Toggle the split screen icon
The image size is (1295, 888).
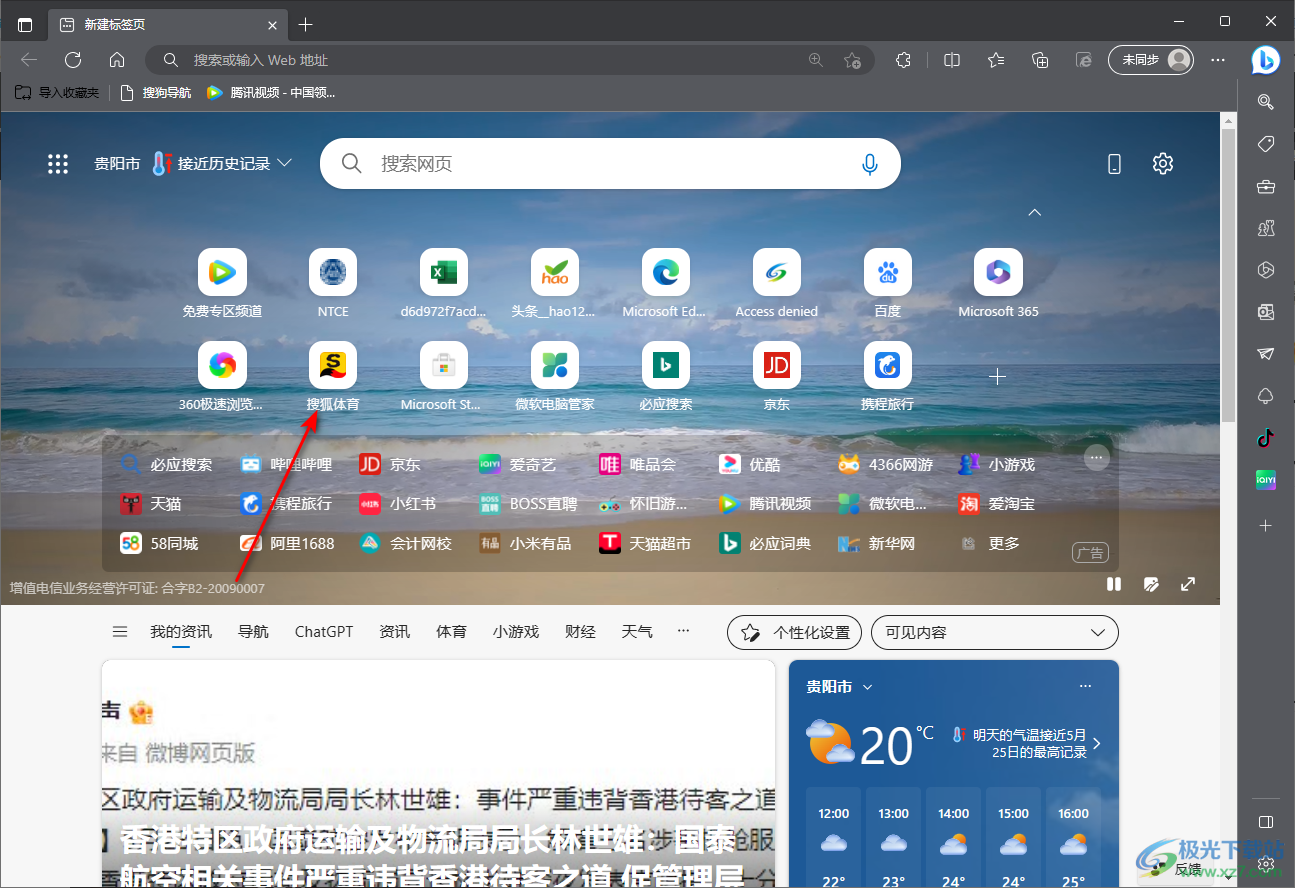pos(952,60)
